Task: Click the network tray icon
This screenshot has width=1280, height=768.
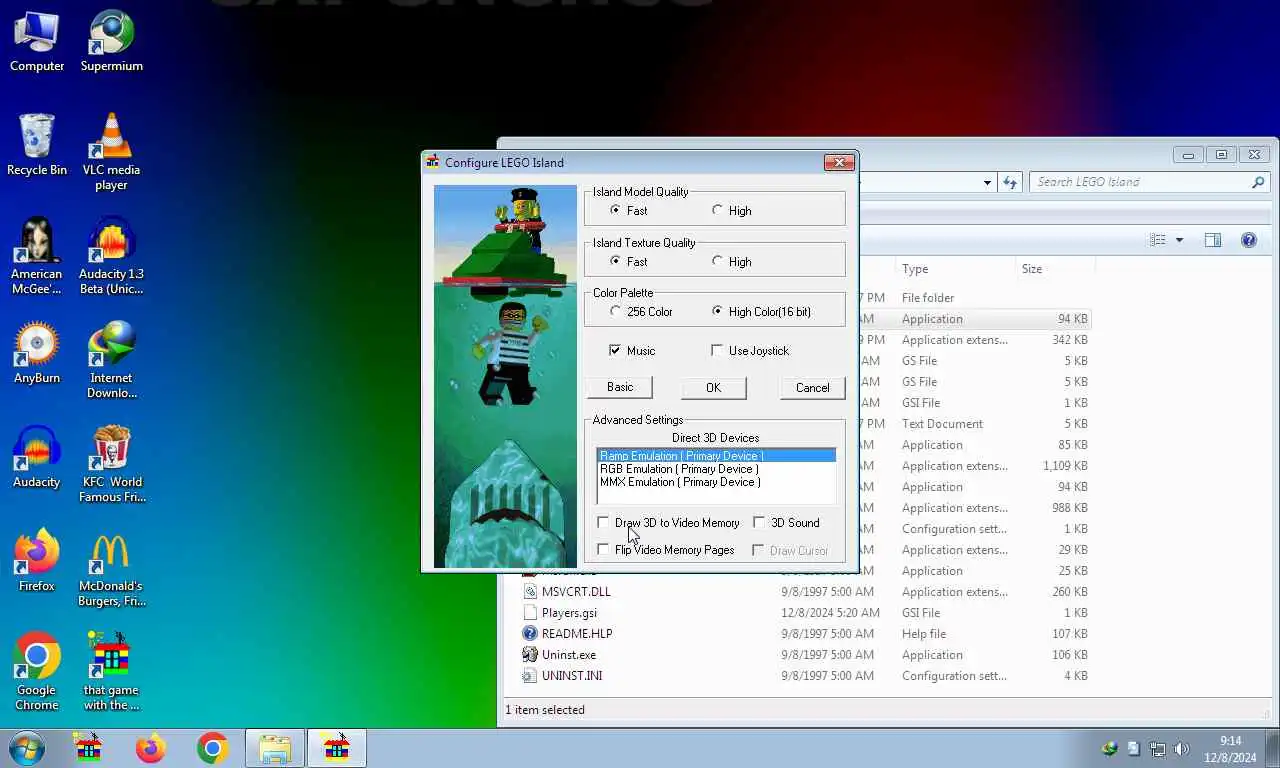Action: point(1157,749)
